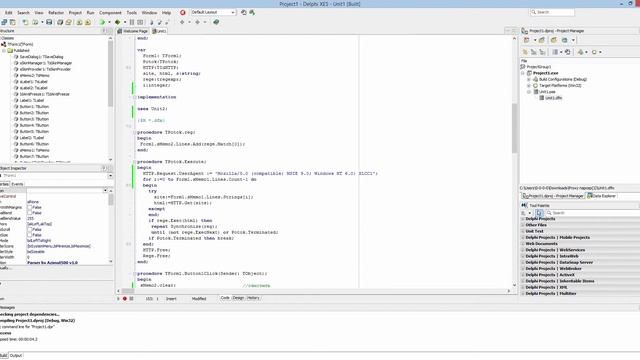Image resolution: width=640 pixels, height=360 pixels.
Task: Collapse the Unit1.pas node
Action: click(x=529, y=92)
